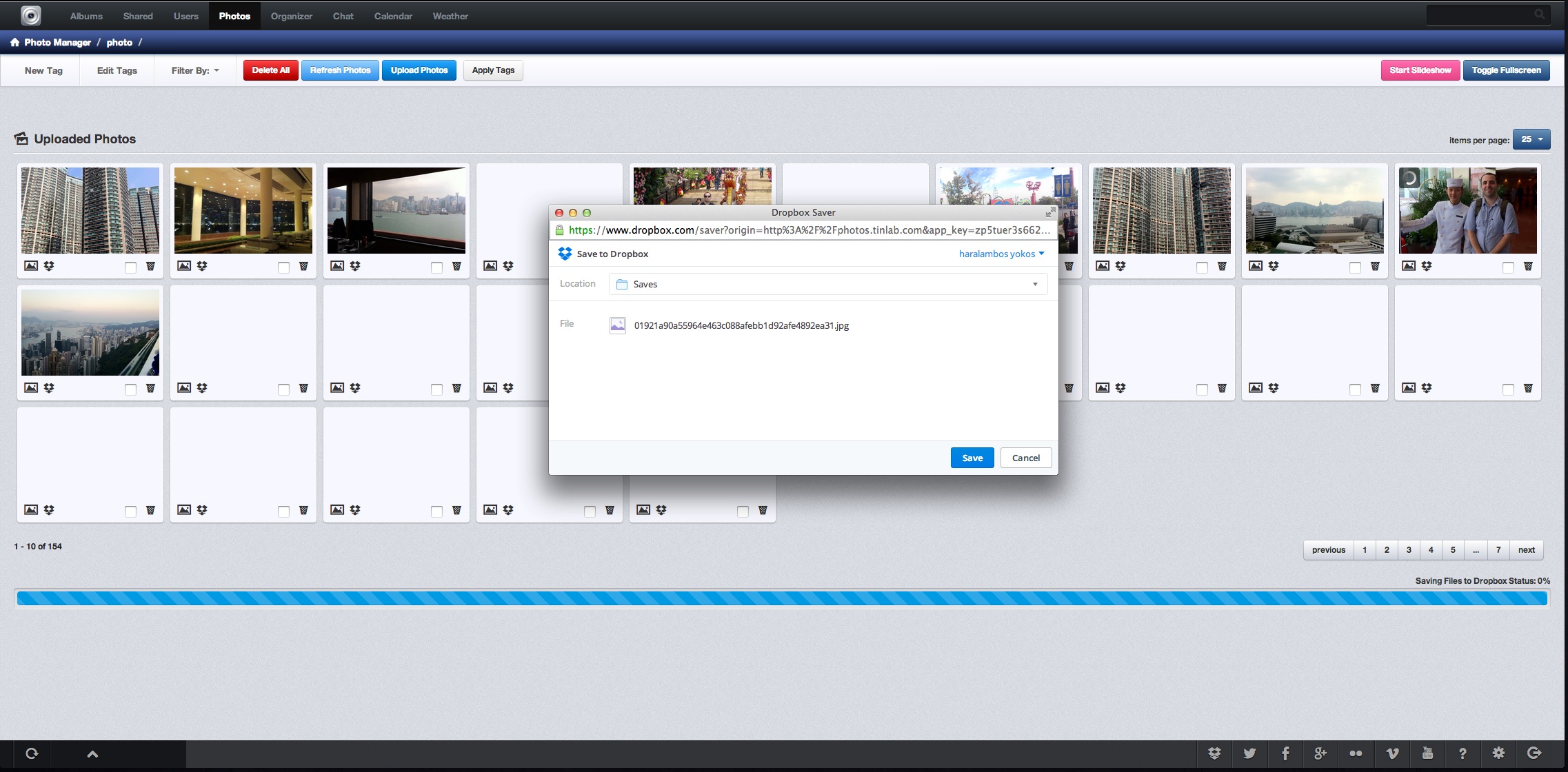Go to the Calendar tab

point(393,16)
